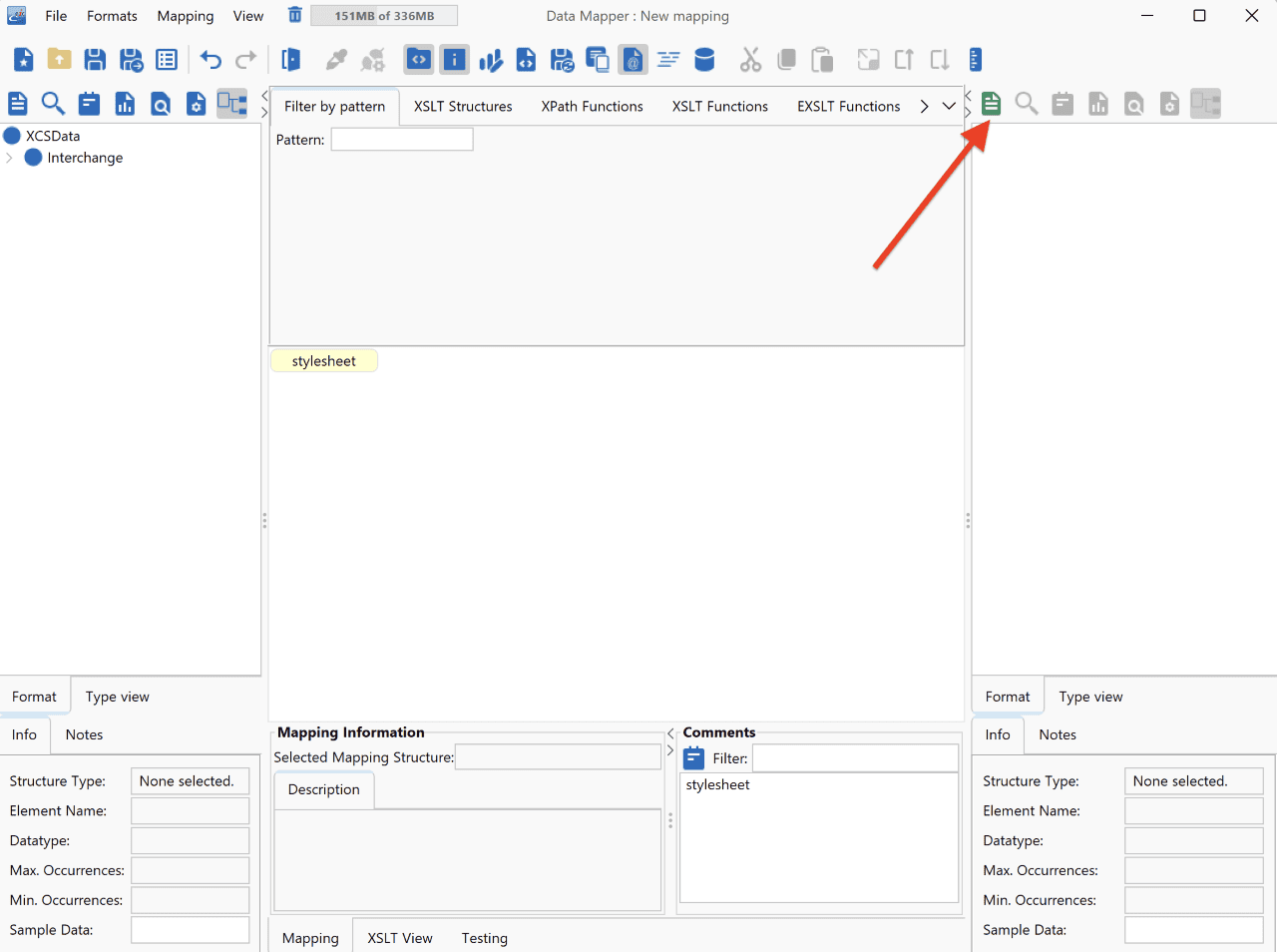This screenshot has height=952, width=1277.
Task: Undo the last action
Action: [211, 60]
